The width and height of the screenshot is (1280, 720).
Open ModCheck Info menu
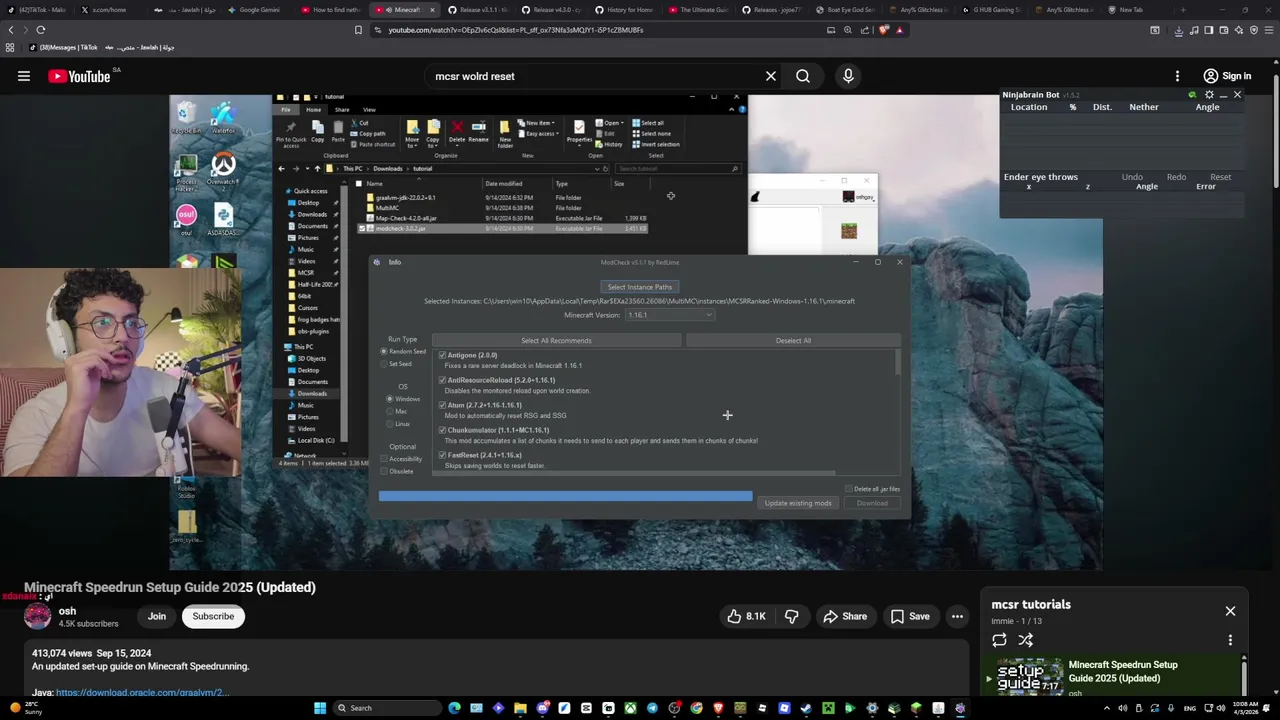[395, 262]
